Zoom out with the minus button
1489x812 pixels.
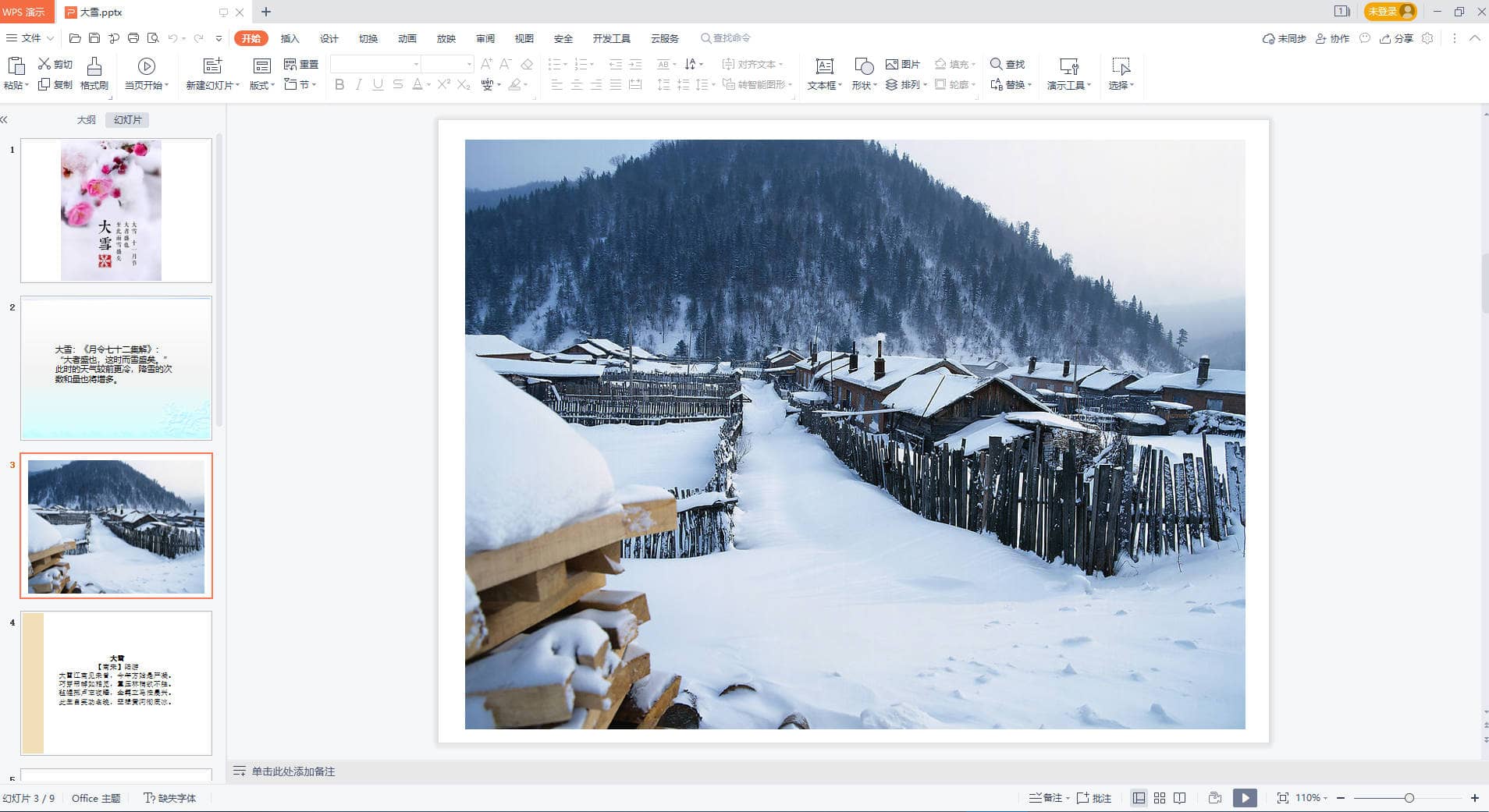point(1341,798)
